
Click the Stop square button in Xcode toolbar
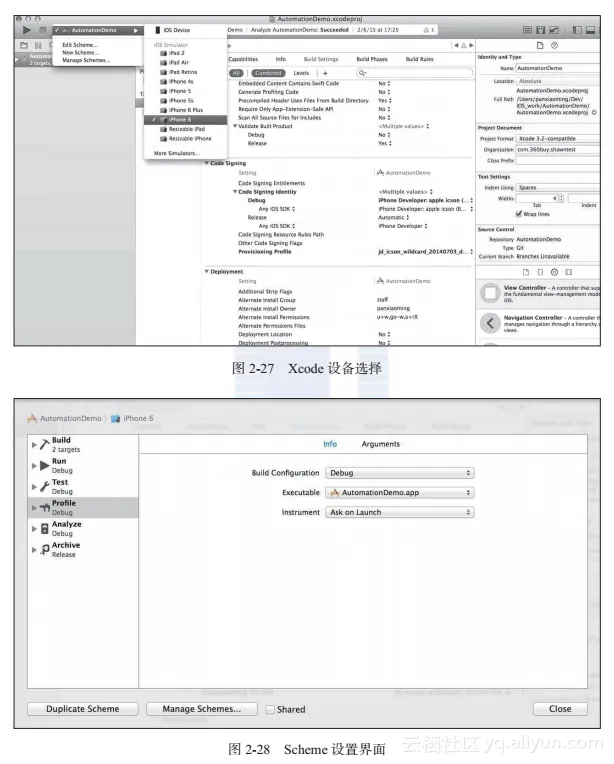(43, 30)
